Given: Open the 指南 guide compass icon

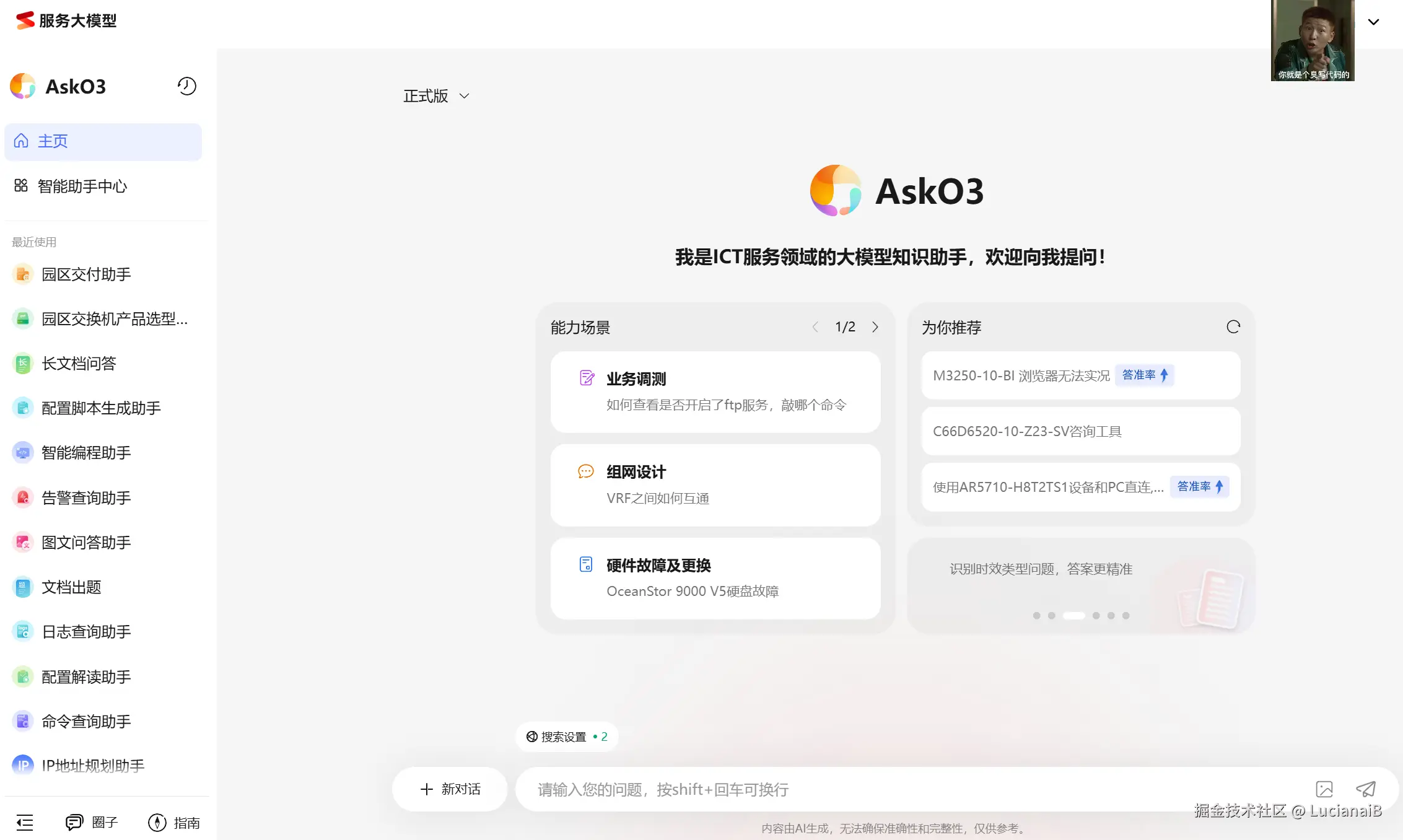Looking at the screenshot, I should point(157,823).
